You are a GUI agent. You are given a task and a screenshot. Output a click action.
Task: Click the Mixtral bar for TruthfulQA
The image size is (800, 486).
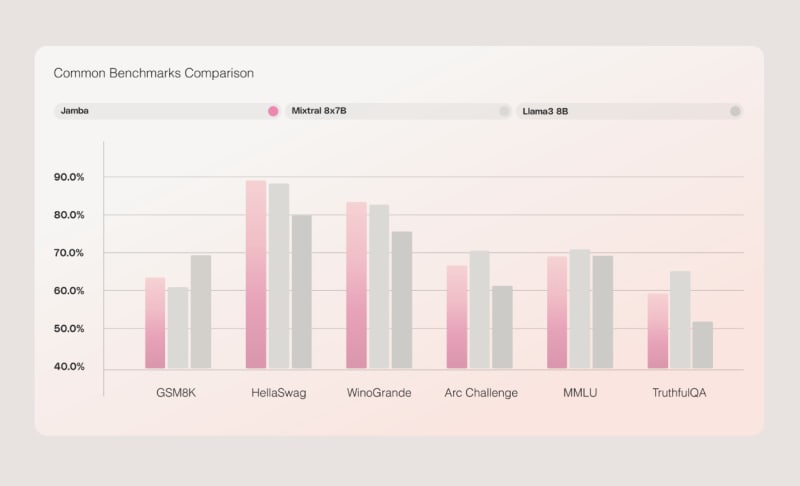pos(680,319)
